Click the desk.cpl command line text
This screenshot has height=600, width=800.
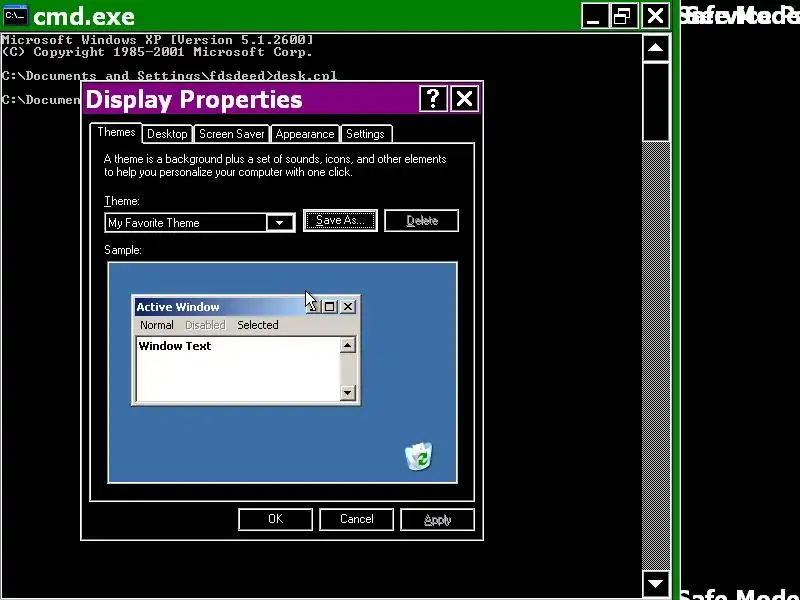coord(169,76)
